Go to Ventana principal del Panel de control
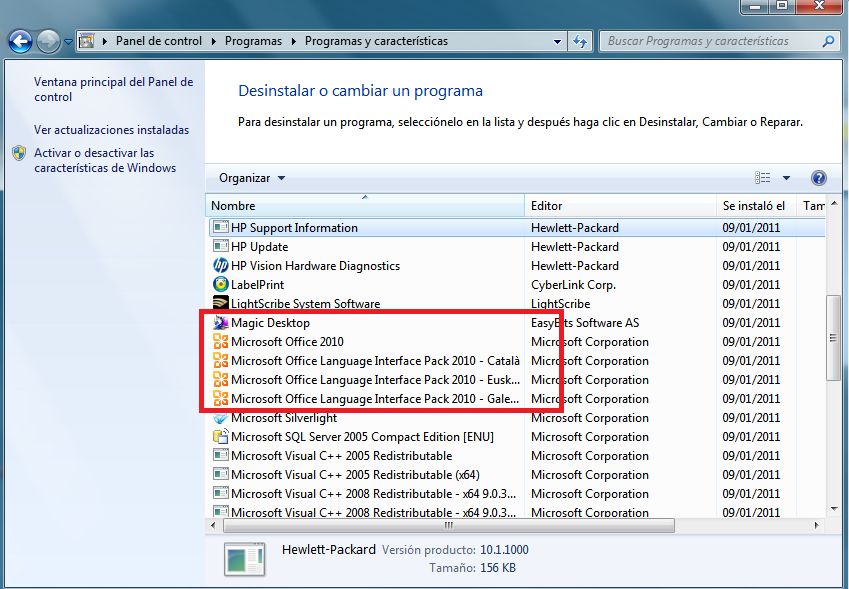The width and height of the screenshot is (849, 589). coord(113,90)
